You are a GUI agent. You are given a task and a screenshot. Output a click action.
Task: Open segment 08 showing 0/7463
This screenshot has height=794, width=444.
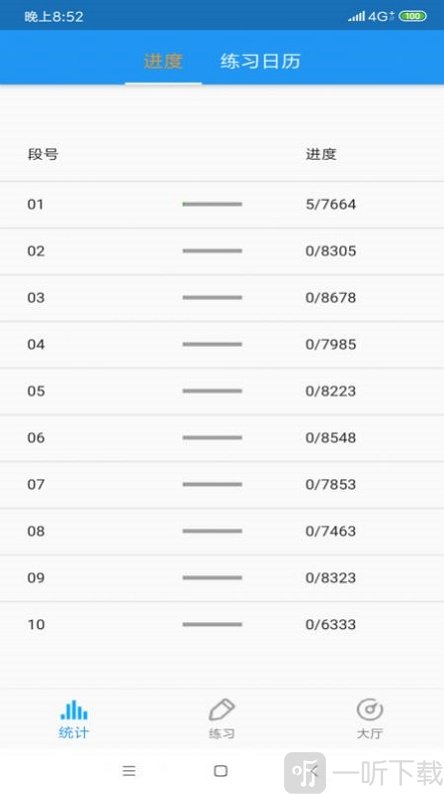point(222,531)
